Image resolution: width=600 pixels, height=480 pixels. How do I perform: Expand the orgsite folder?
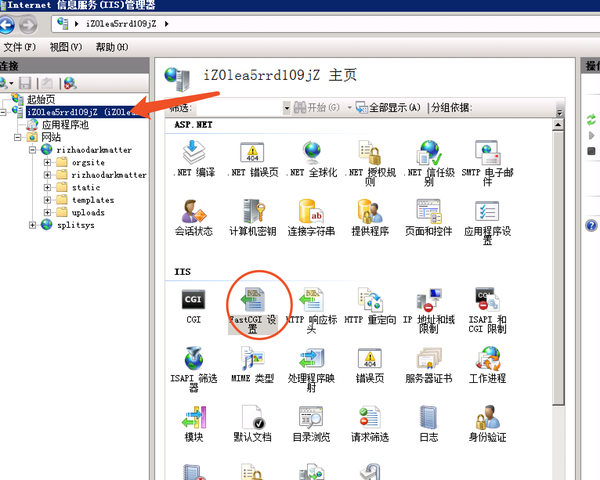tap(47, 162)
